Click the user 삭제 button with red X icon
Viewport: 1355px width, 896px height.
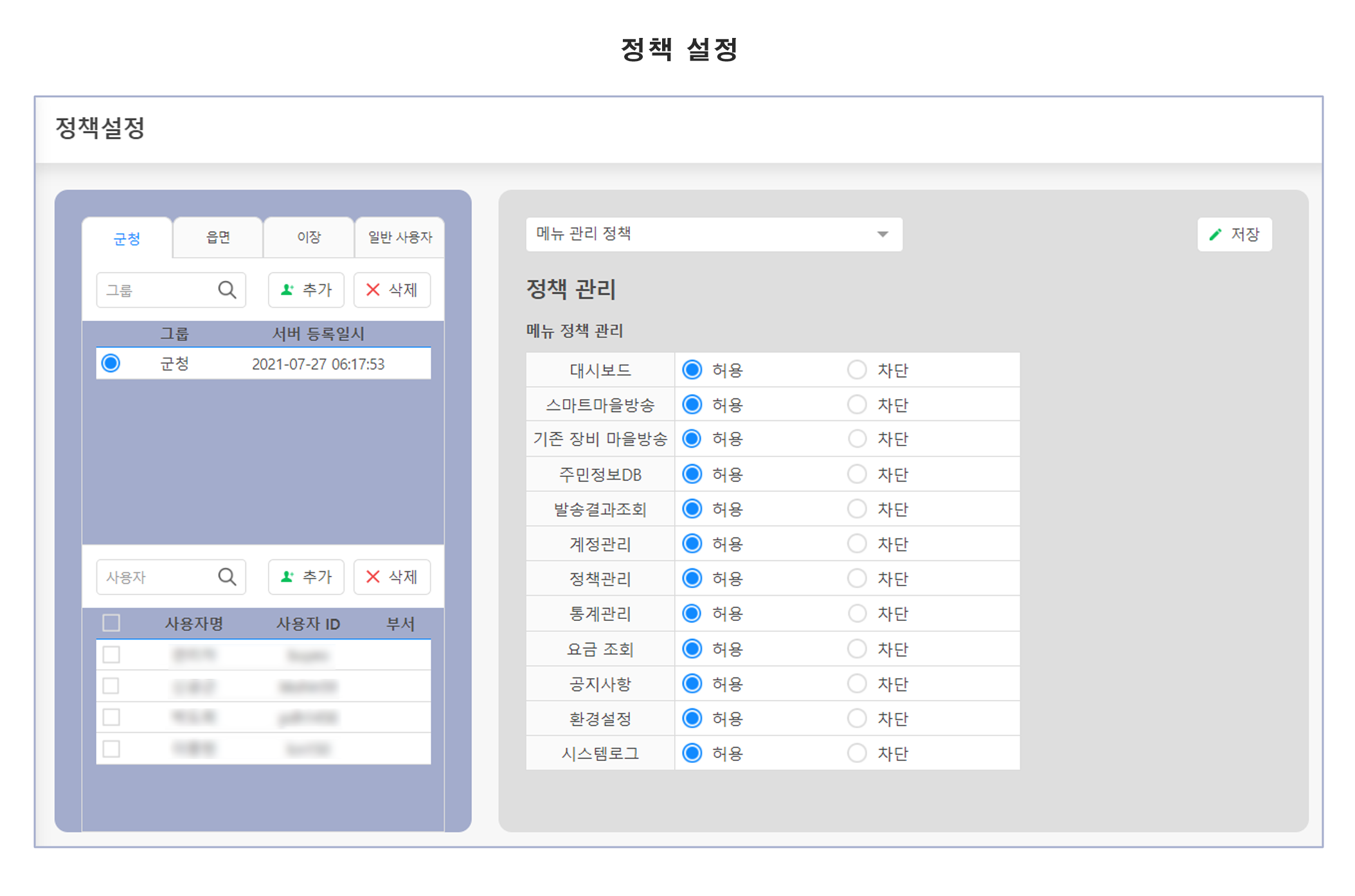pos(391,577)
